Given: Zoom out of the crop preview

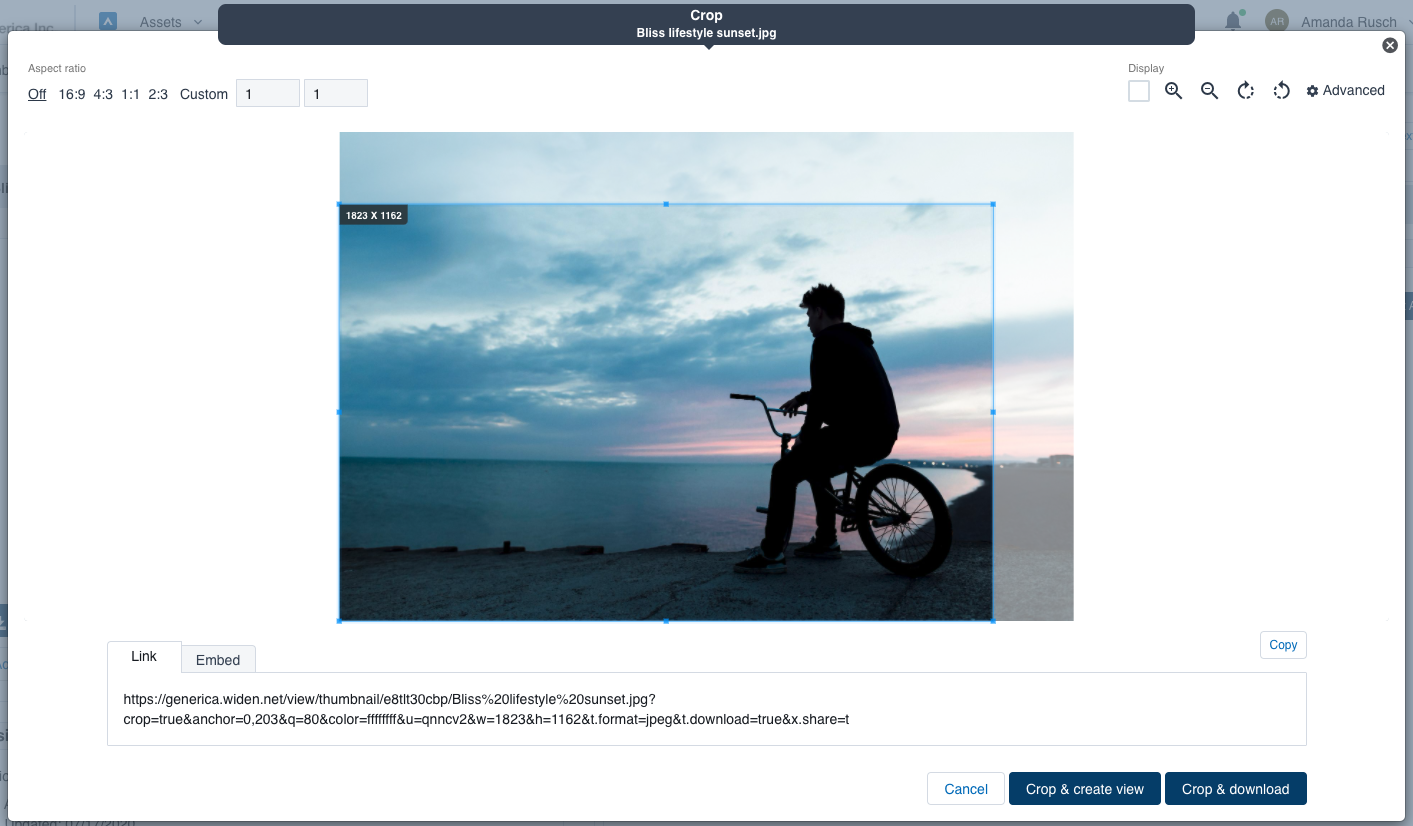Looking at the screenshot, I should (x=1208, y=90).
